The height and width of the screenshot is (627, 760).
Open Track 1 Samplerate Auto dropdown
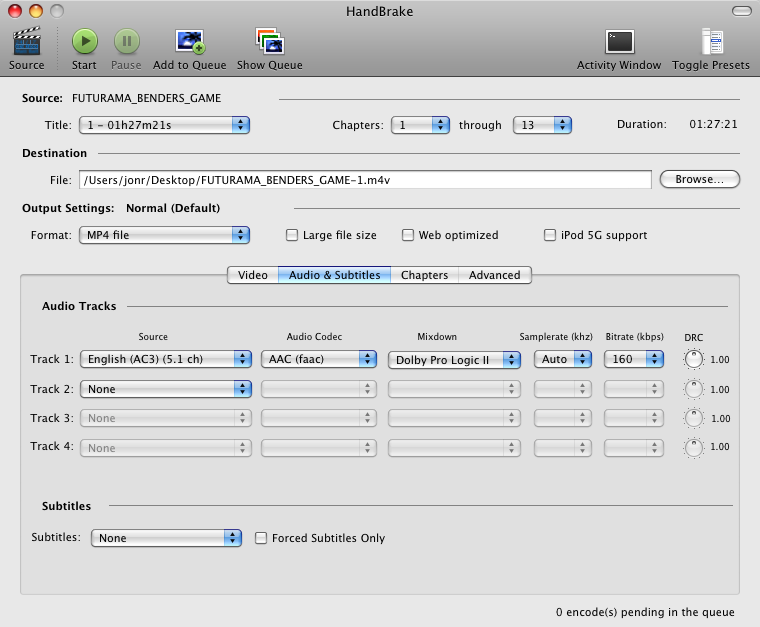(563, 359)
